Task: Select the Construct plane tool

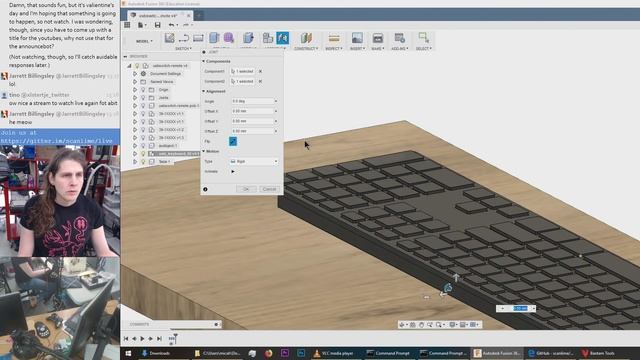Action: pyautogui.click(x=306, y=38)
